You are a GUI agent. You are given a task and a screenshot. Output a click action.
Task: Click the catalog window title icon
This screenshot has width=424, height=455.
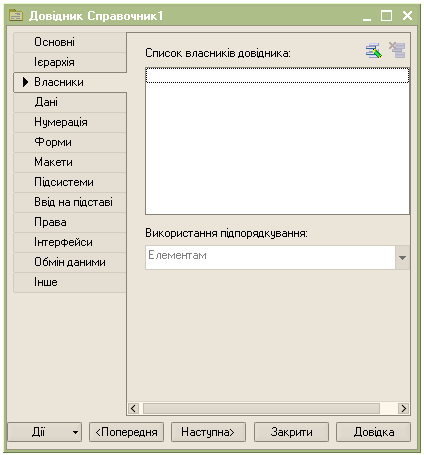click(x=16, y=15)
